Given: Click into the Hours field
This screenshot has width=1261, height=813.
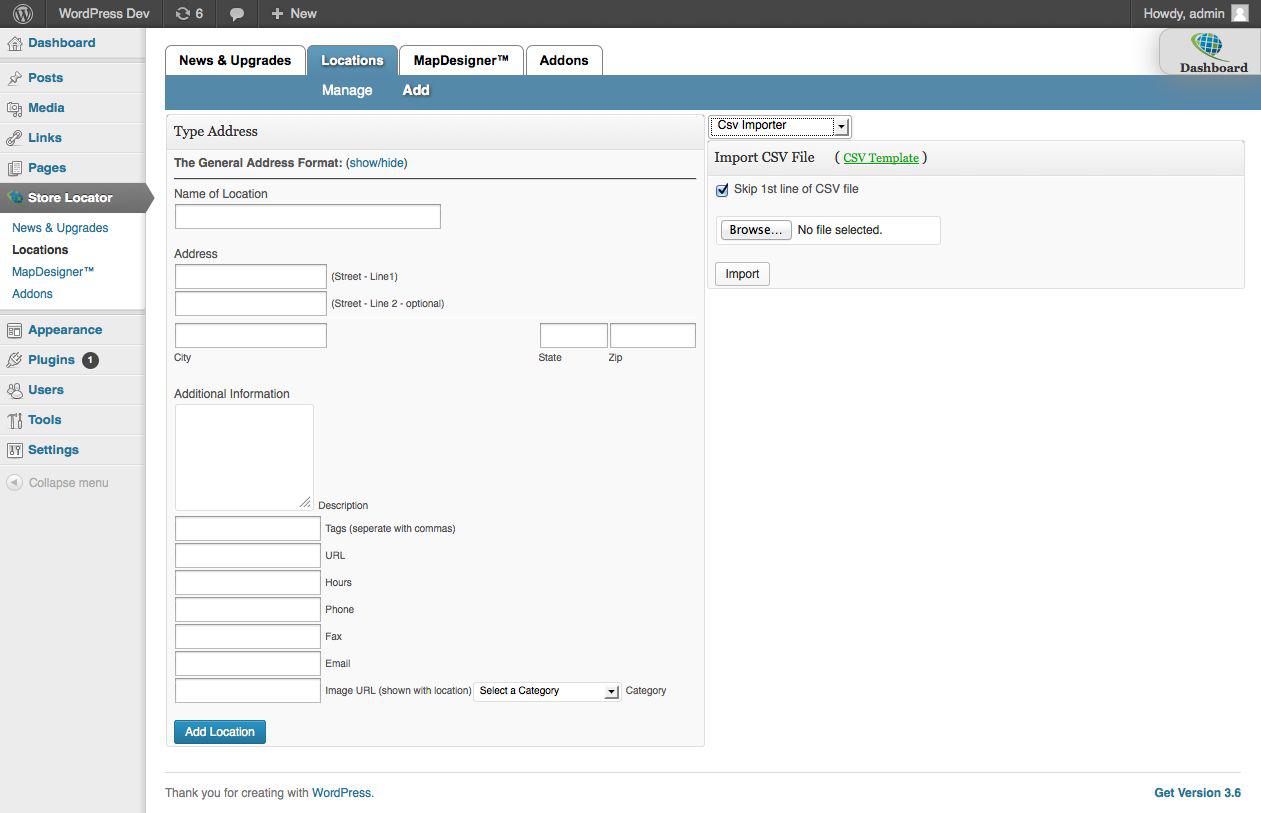Looking at the screenshot, I should [248, 583].
